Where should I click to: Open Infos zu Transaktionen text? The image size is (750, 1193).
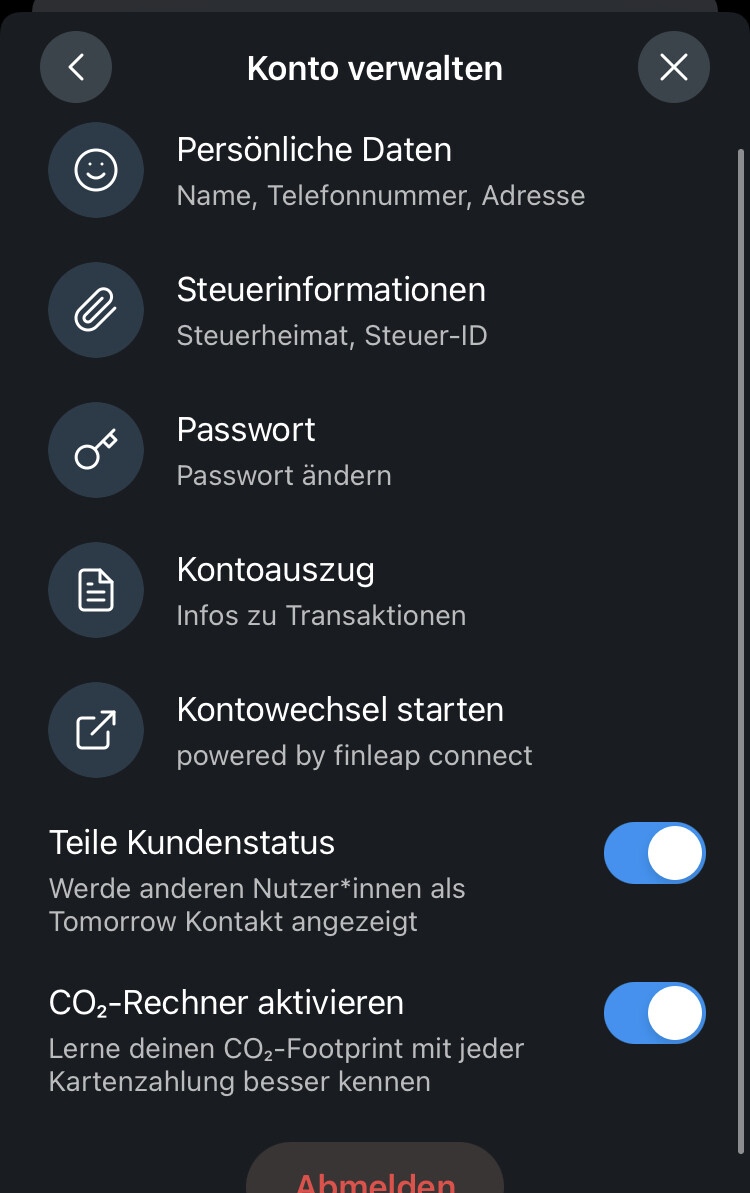[x=321, y=616]
